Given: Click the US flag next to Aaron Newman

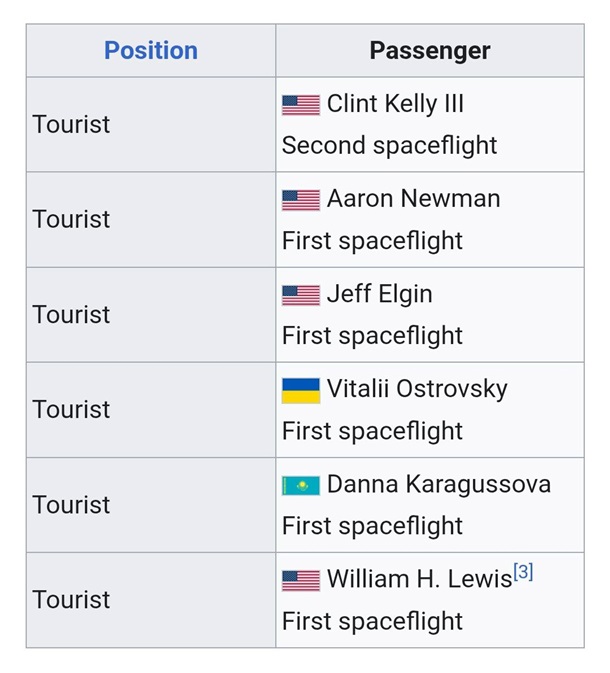Looking at the screenshot, I should 300,200.
